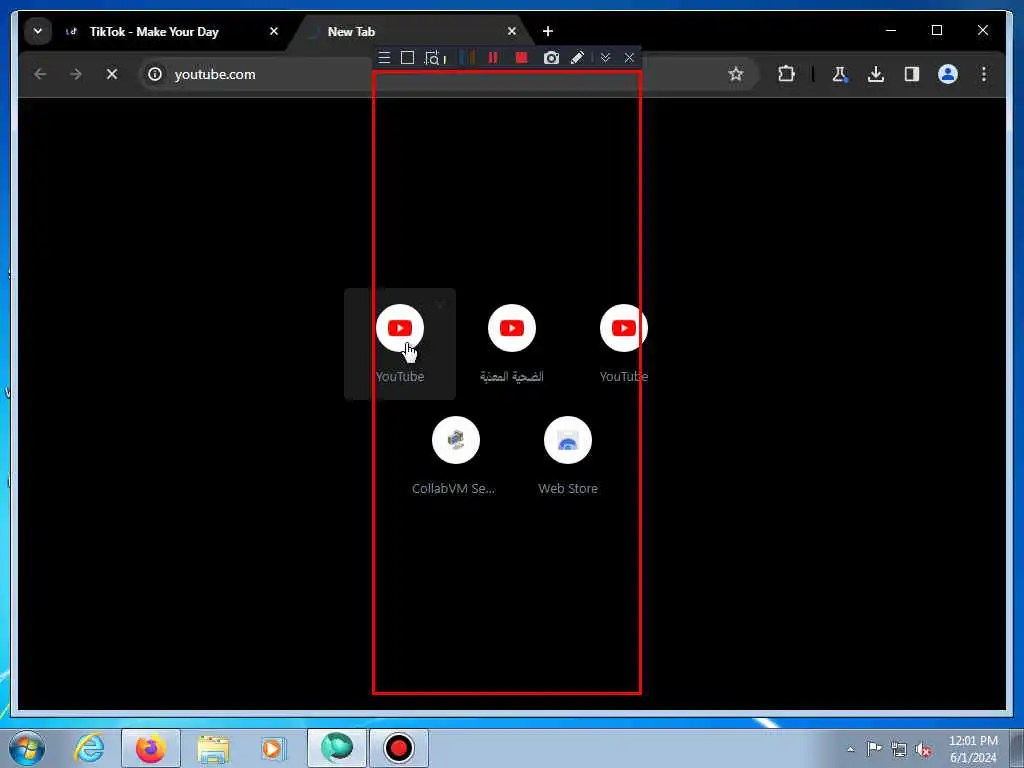Go forward with the forward arrow
The height and width of the screenshot is (768, 1024).
point(76,74)
